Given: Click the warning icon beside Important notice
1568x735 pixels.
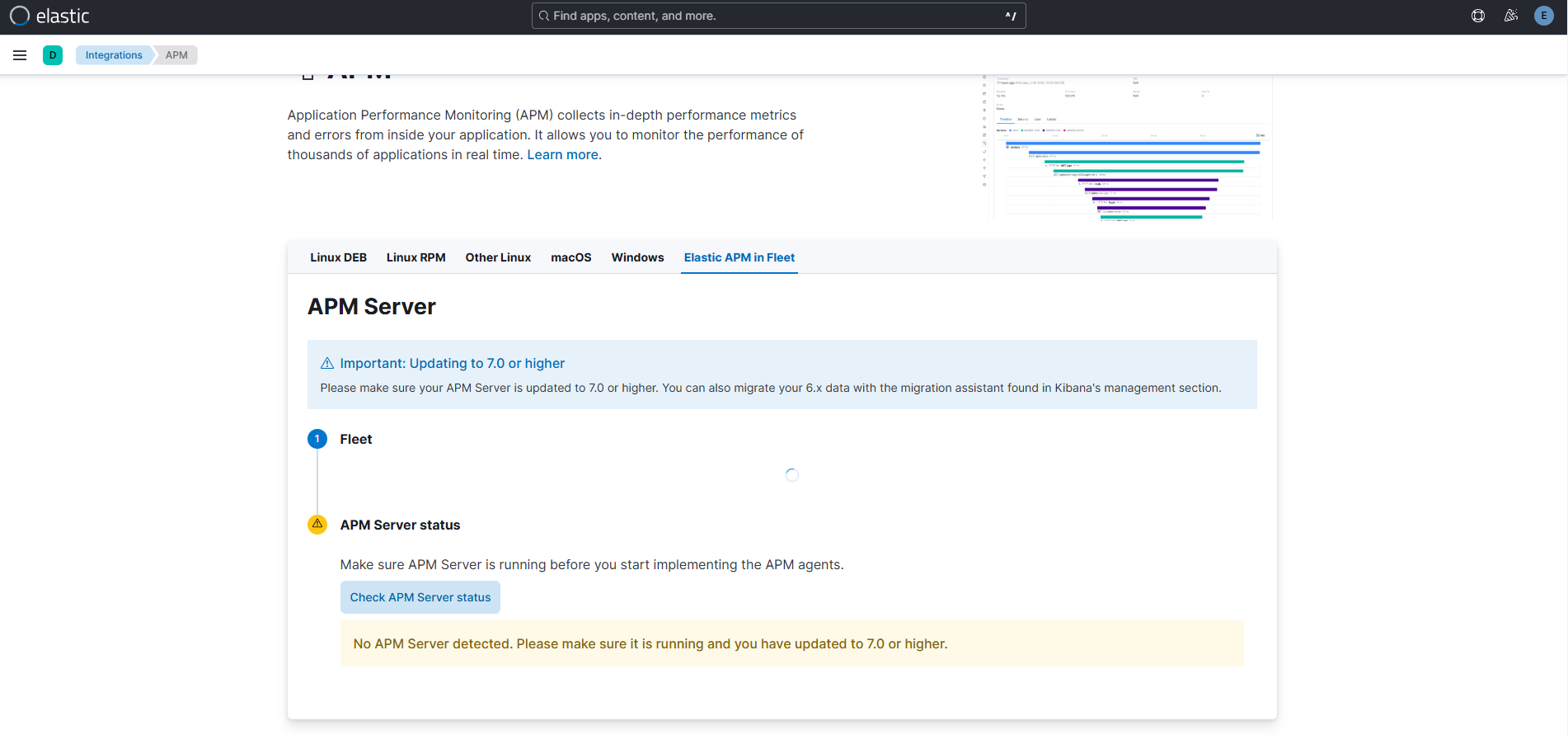Looking at the screenshot, I should 327,364.
